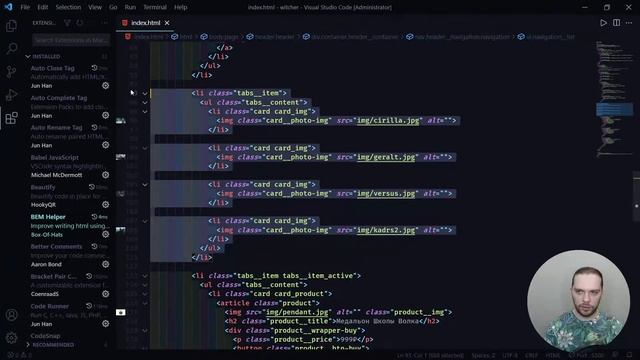Open the gear for BEM Helper extension
640x360 pixels.
pos(105,234)
